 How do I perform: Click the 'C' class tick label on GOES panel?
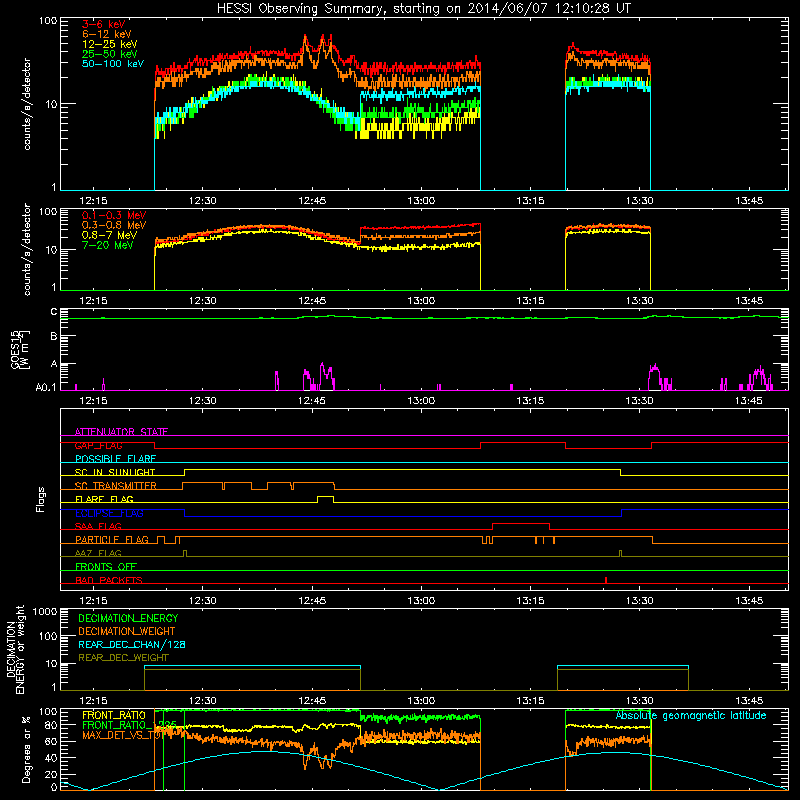54,312
